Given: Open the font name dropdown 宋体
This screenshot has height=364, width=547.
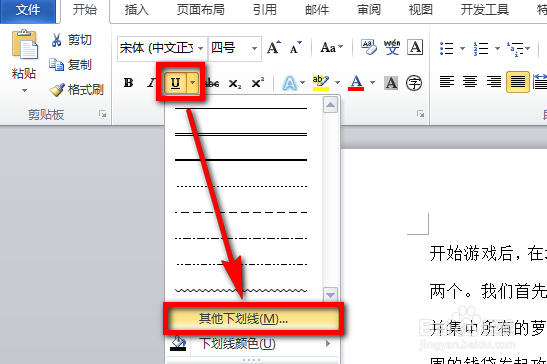Looking at the screenshot, I should point(201,48).
